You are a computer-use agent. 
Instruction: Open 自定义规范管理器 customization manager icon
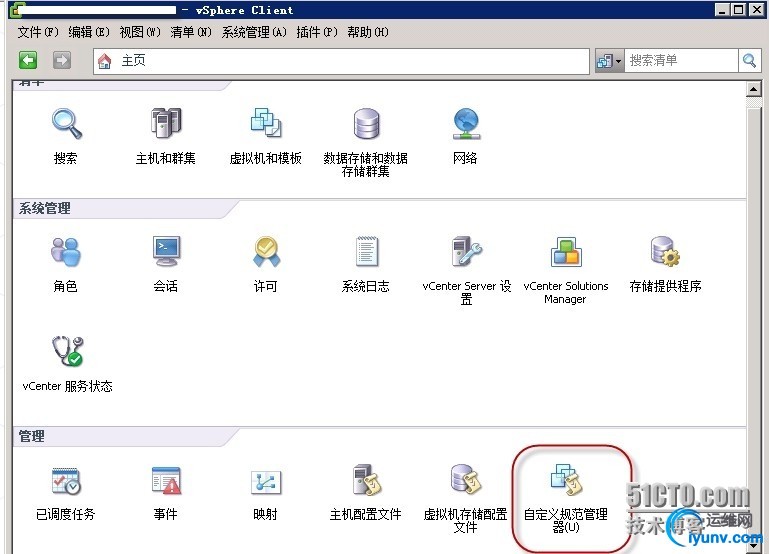[566, 479]
